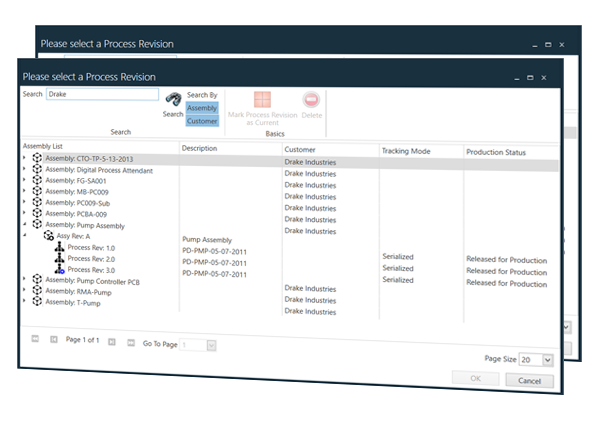Click the red Delete icon
Image resolution: width=601 pixels, height=428 pixels.
pos(311,100)
